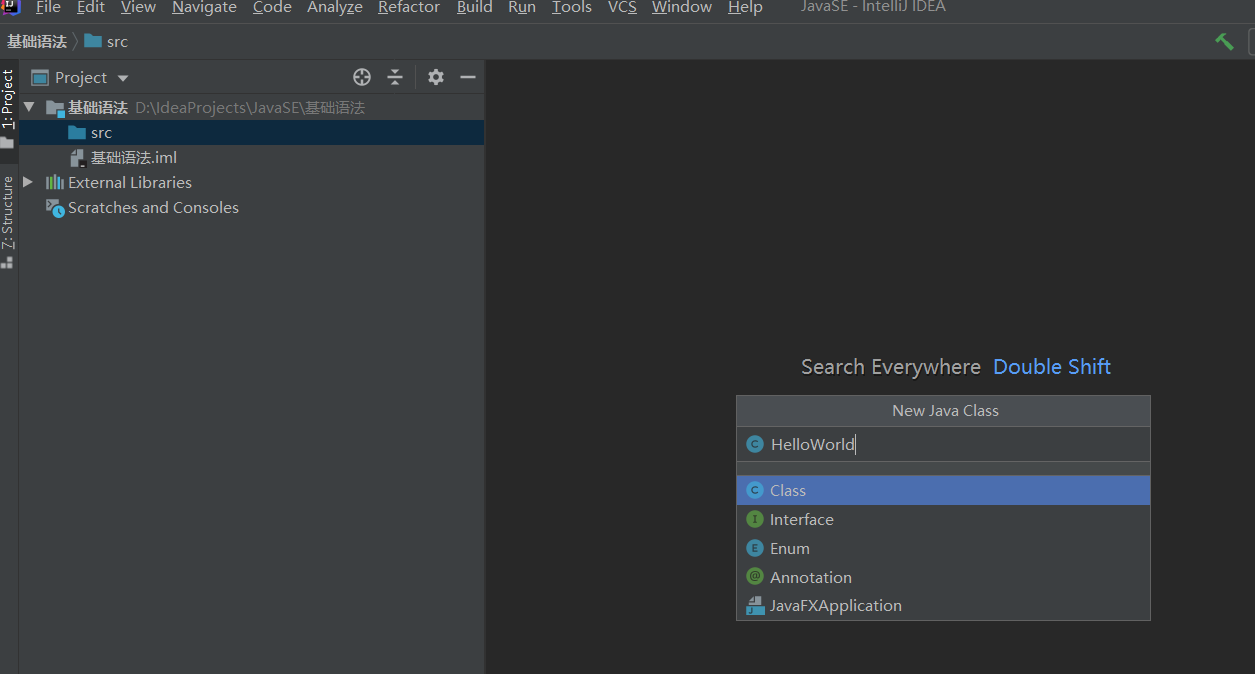
Task: Select the JavaFXApplication template option
Action: tap(835, 605)
